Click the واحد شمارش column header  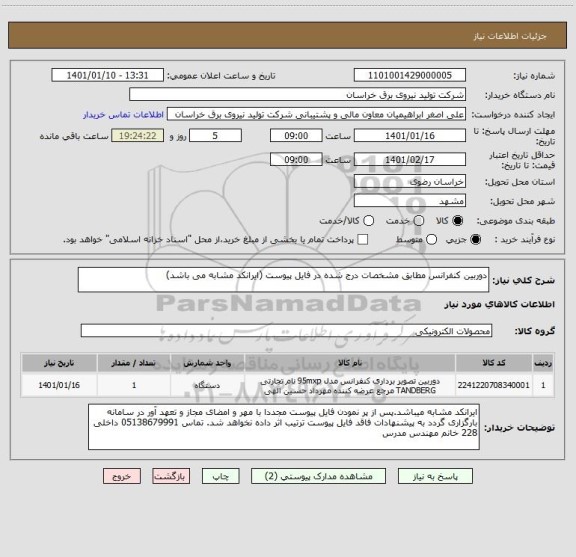[207, 363]
